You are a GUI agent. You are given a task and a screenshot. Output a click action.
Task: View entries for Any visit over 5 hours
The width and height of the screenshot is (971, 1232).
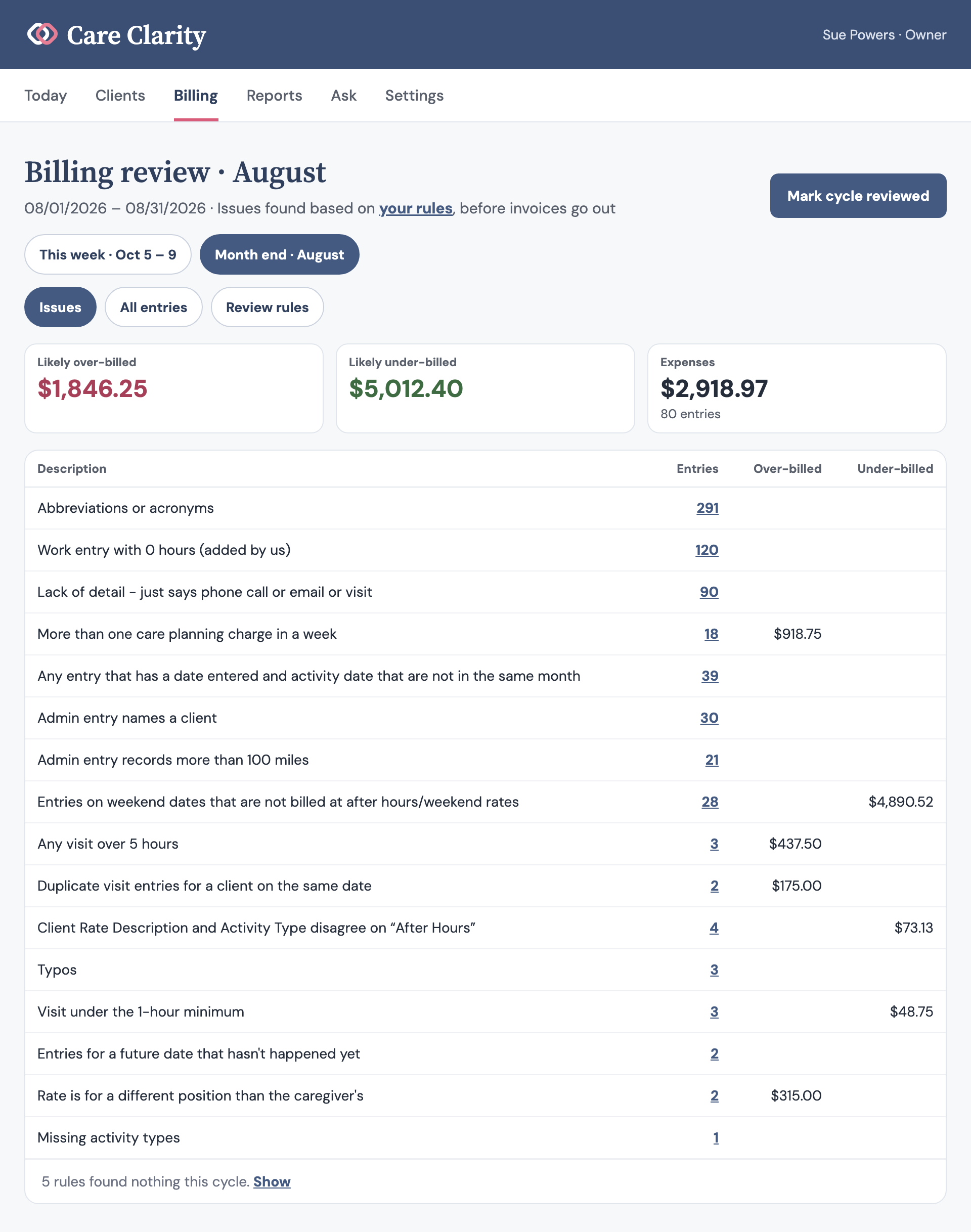[x=714, y=844]
